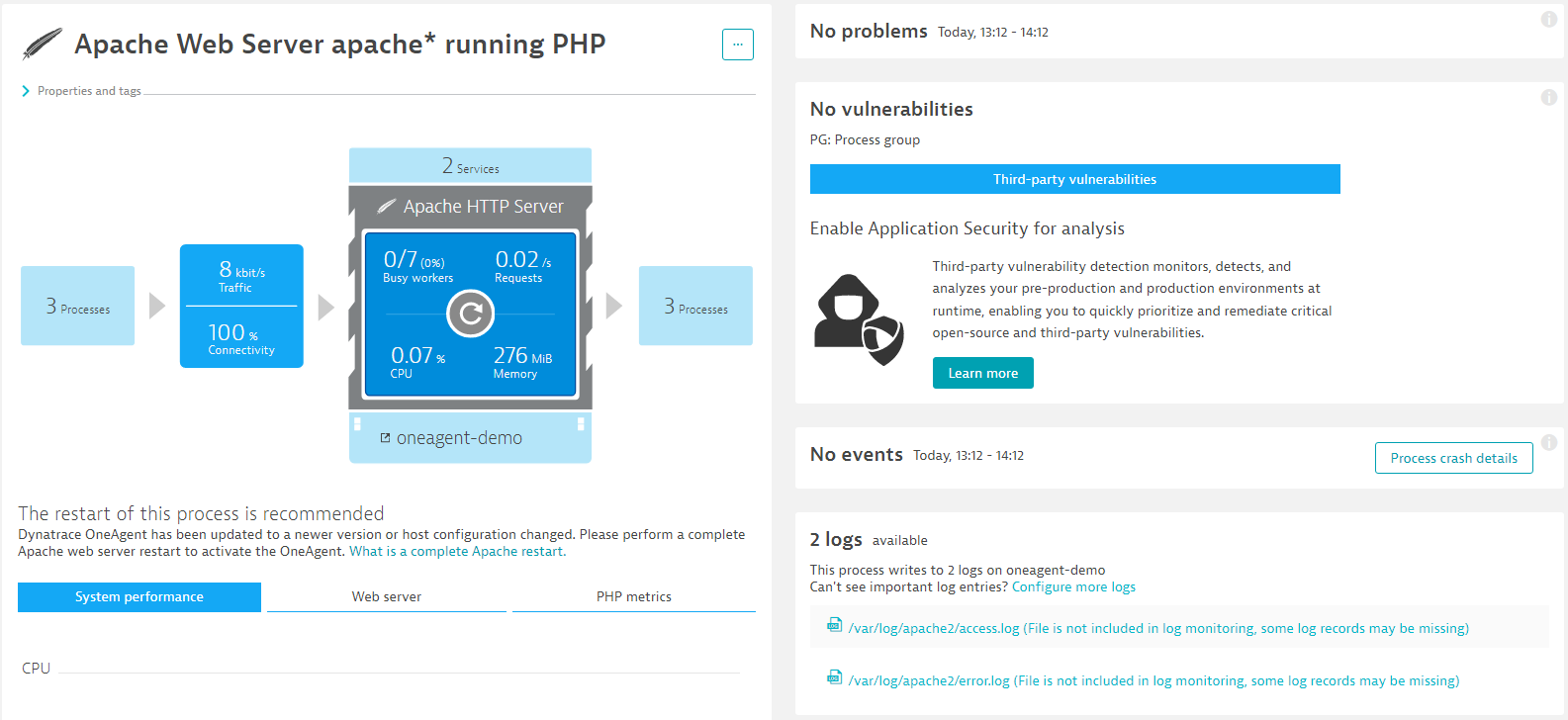Image resolution: width=1568 pixels, height=720 pixels.
Task: Select the Third-party vulnerabilities tab
Action: [x=1075, y=179]
